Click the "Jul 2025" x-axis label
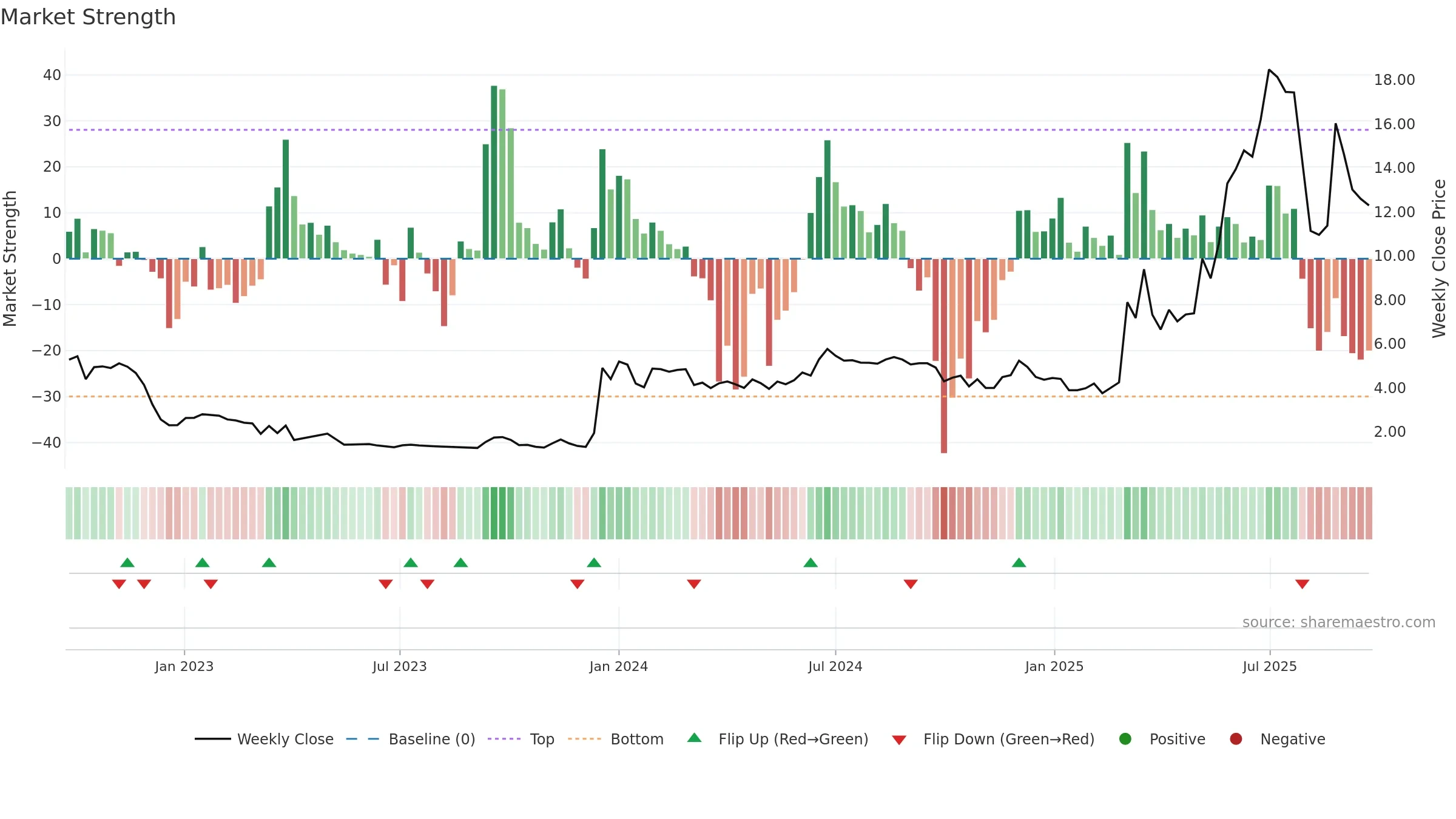 point(1270,667)
